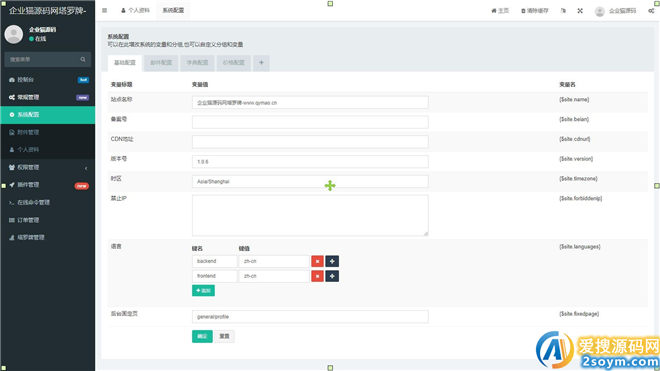The height and width of the screenshot is (371, 660).
Task: Click the 清除缓存 trash button
Action: coord(535,11)
